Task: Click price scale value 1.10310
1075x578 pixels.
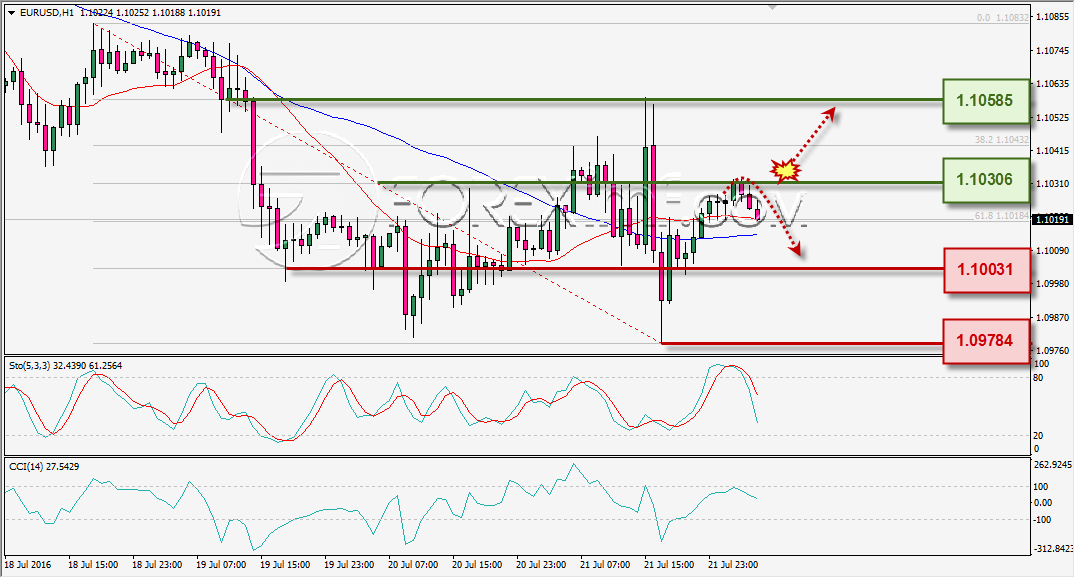Action: coord(1052,184)
